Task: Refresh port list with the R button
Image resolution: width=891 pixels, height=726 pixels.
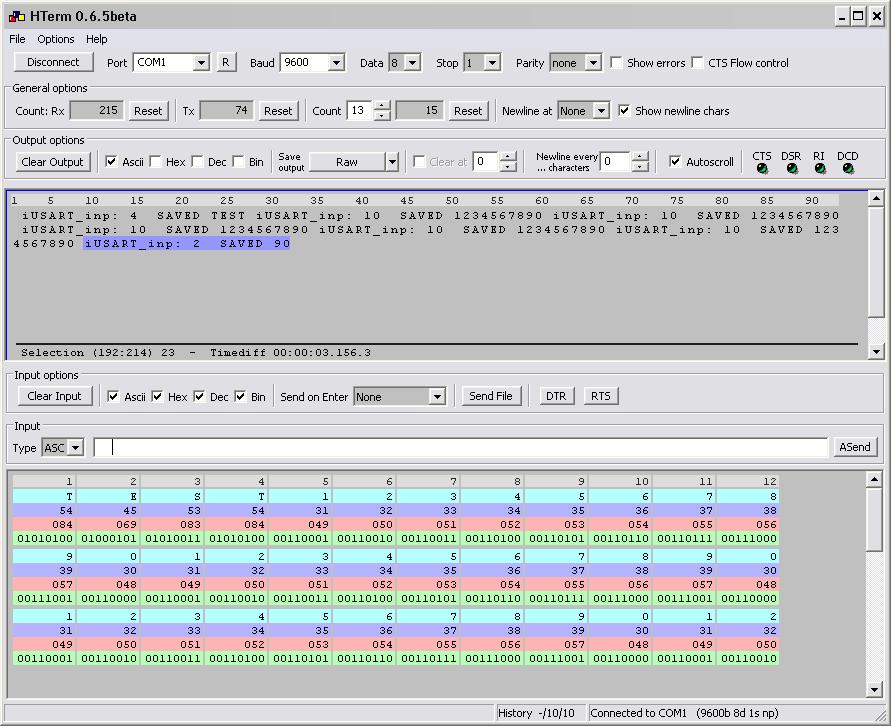Action: click(226, 62)
